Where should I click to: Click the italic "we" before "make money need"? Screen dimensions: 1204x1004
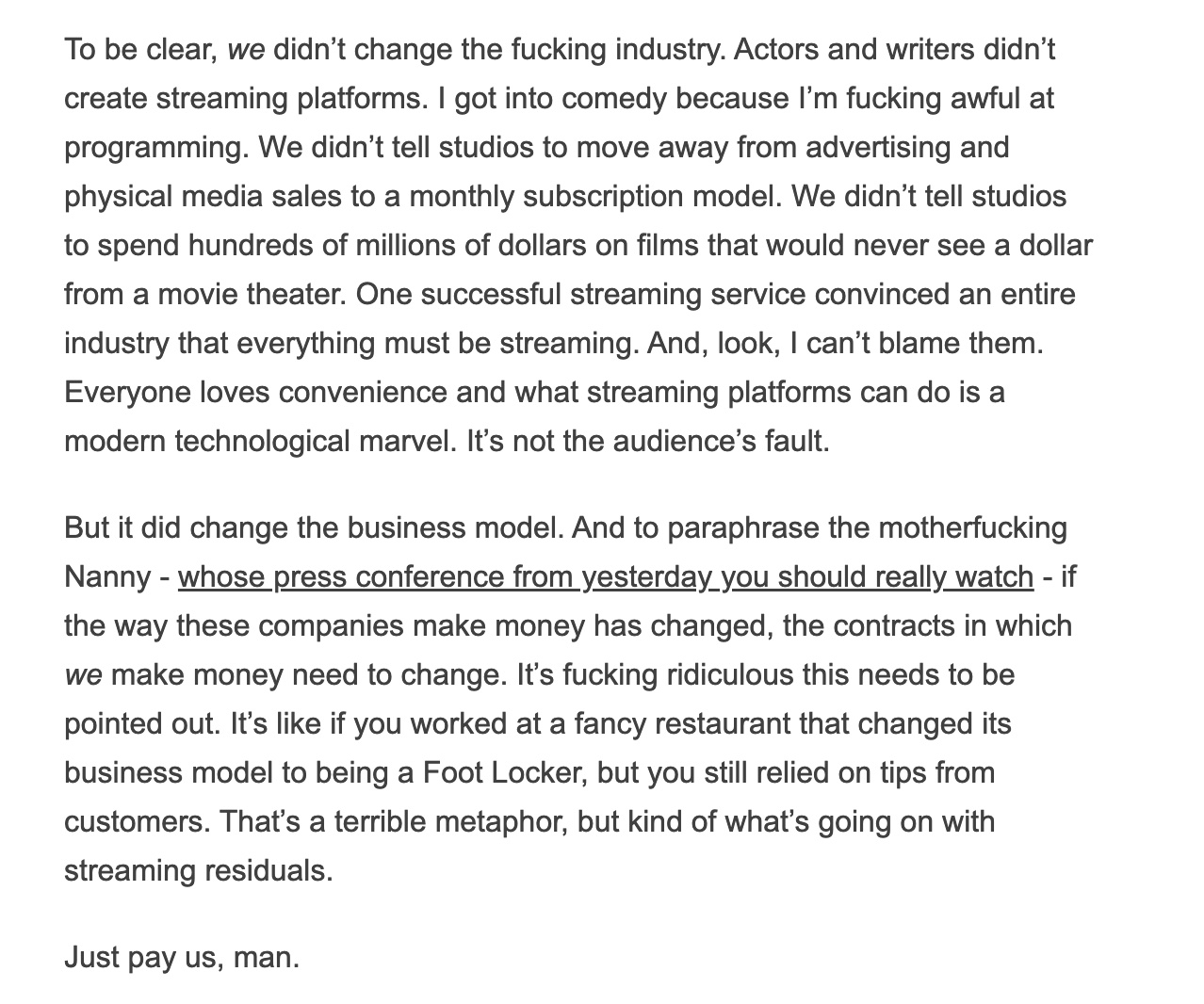click(x=83, y=674)
